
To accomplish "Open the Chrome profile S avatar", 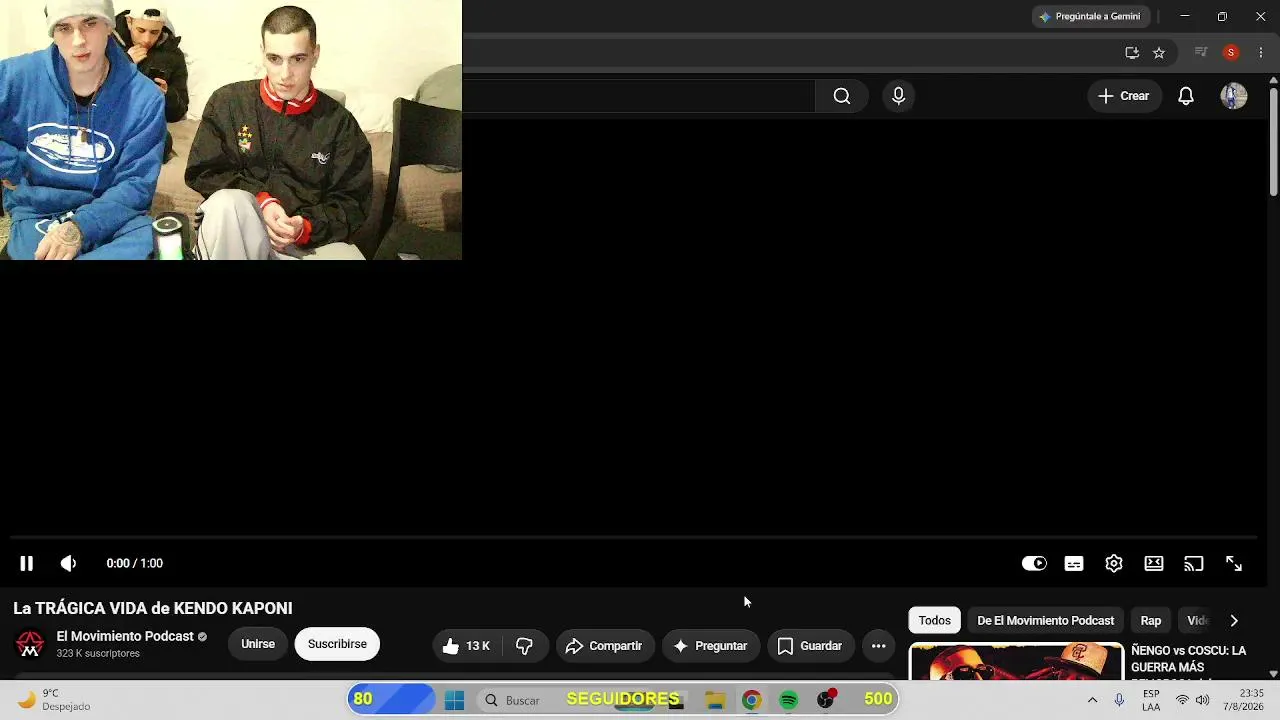I will (x=1231, y=53).
